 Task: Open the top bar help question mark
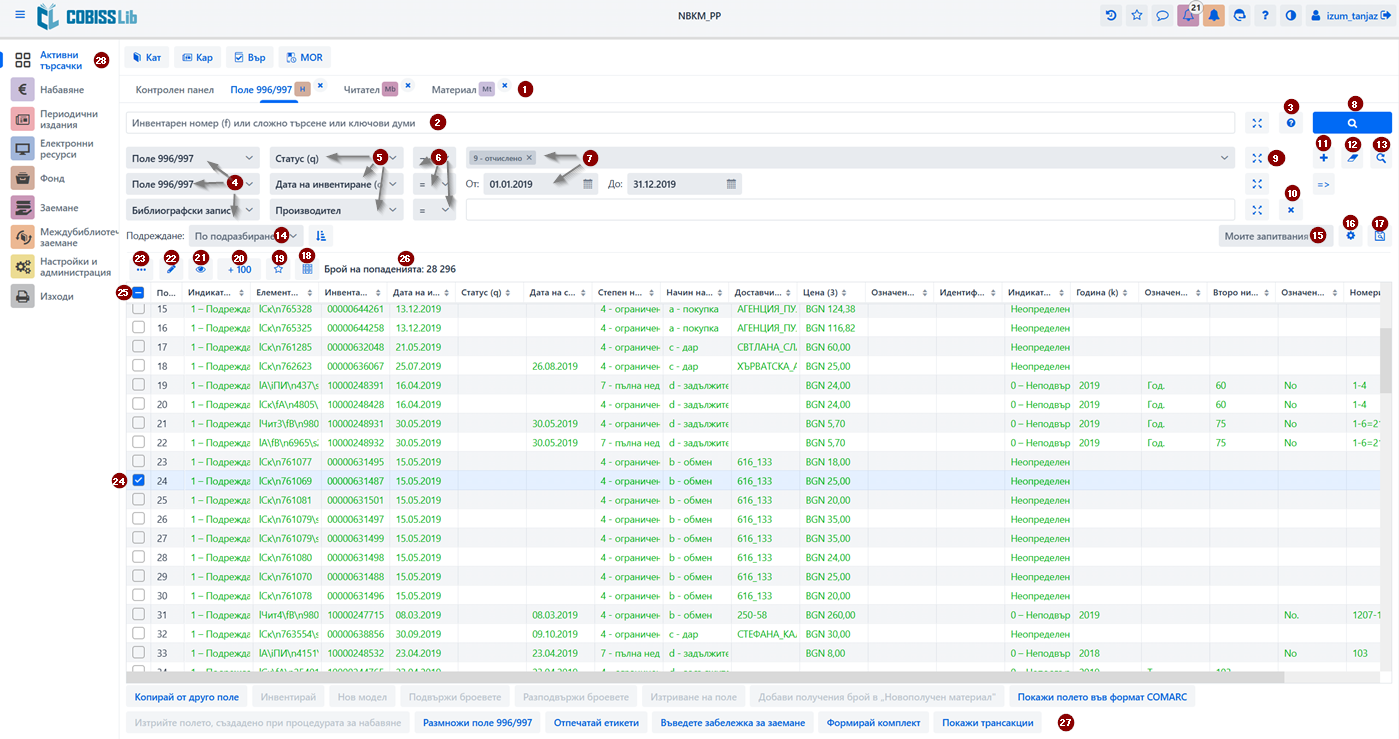click(x=1265, y=15)
